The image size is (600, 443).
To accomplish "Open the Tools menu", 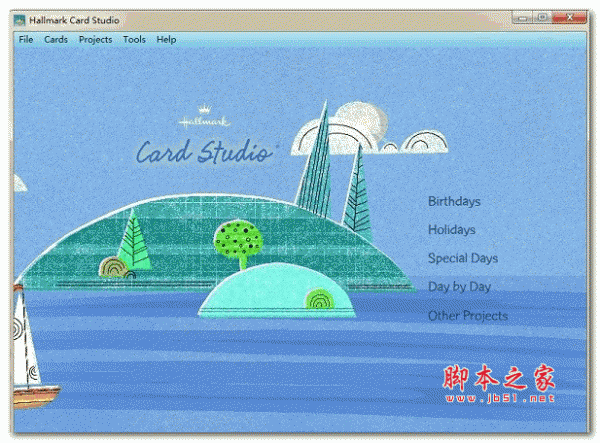I will (134, 39).
